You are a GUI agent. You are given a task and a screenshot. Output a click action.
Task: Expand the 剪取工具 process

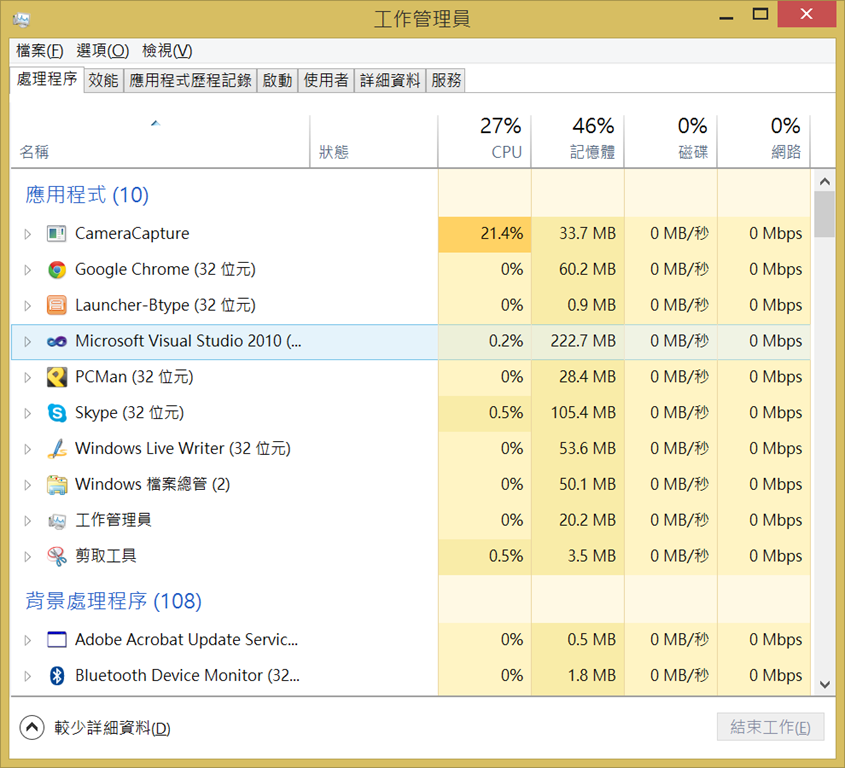pyautogui.click(x=27, y=556)
